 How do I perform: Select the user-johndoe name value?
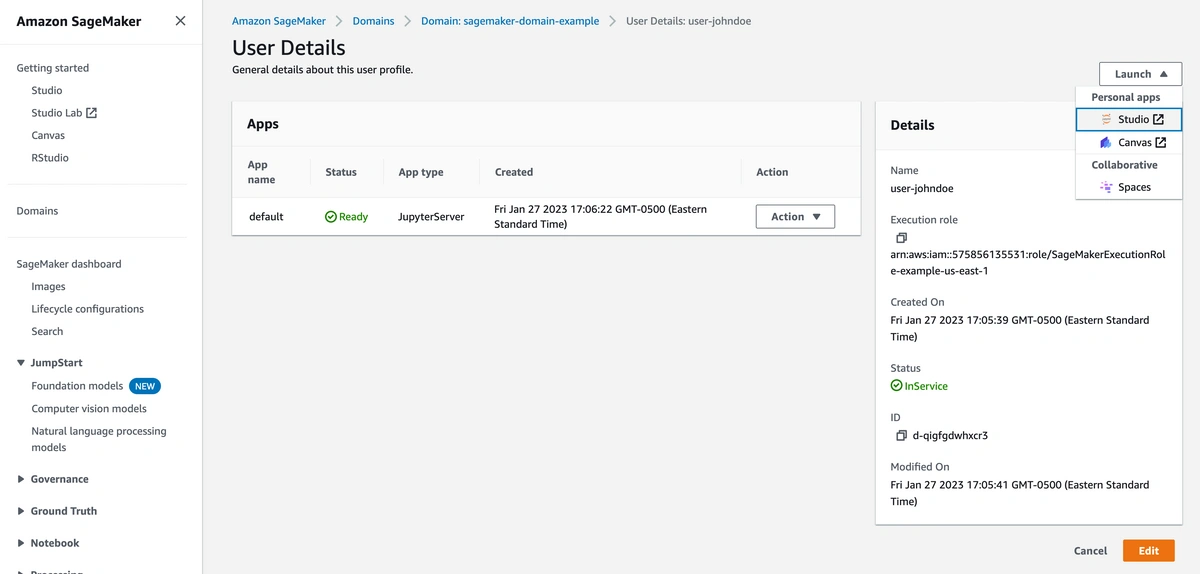(922, 188)
